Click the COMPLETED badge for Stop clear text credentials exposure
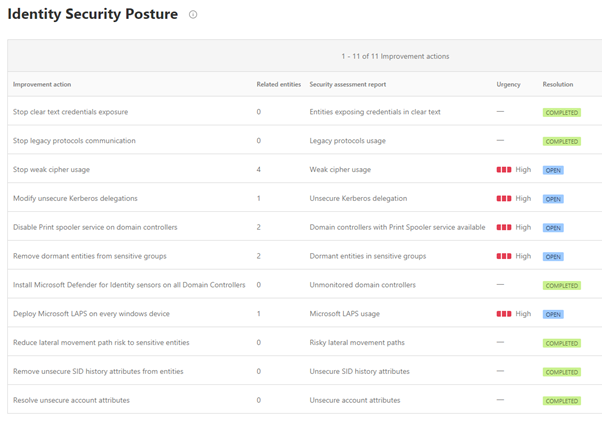602x421 pixels. (562, 112)
